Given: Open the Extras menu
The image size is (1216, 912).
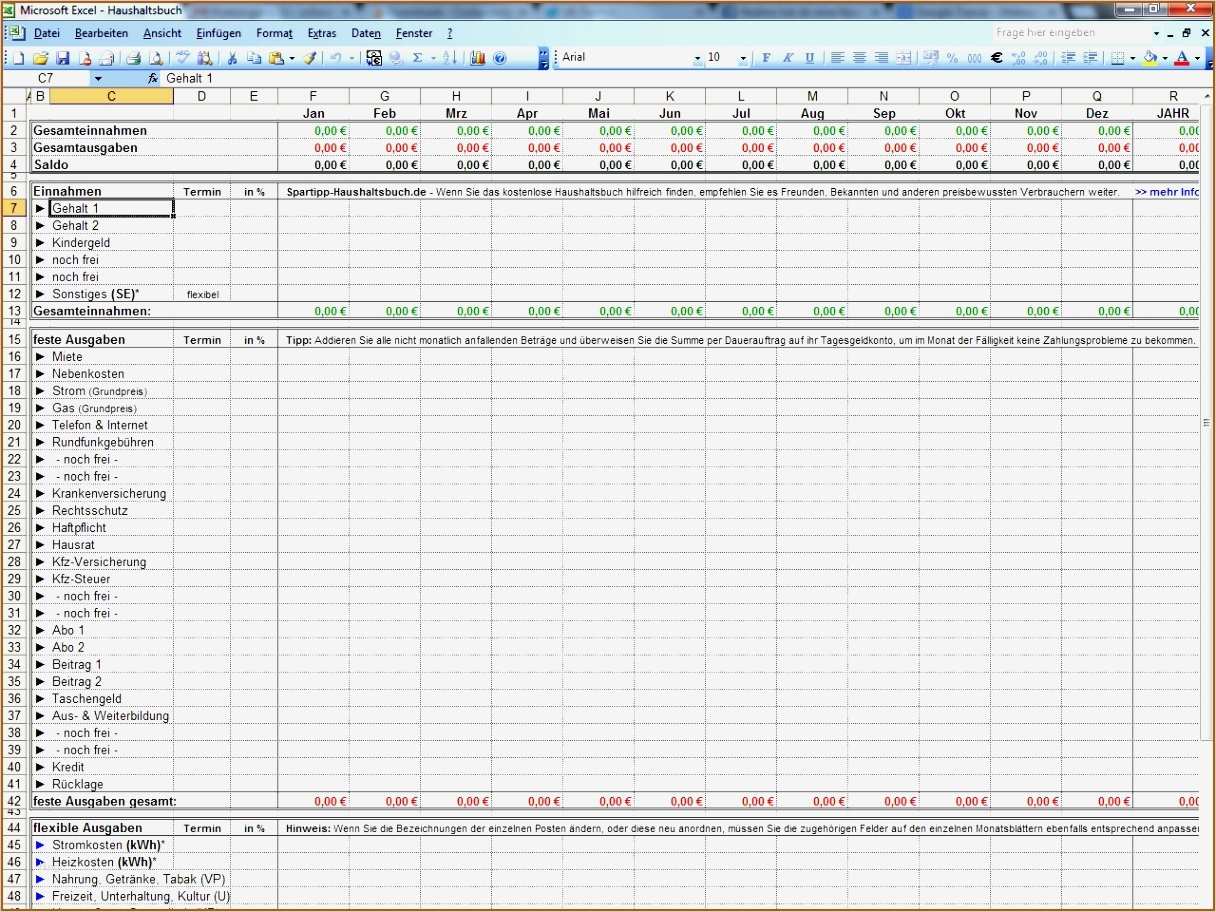Looking at the screenshot, I should (322, 32).
